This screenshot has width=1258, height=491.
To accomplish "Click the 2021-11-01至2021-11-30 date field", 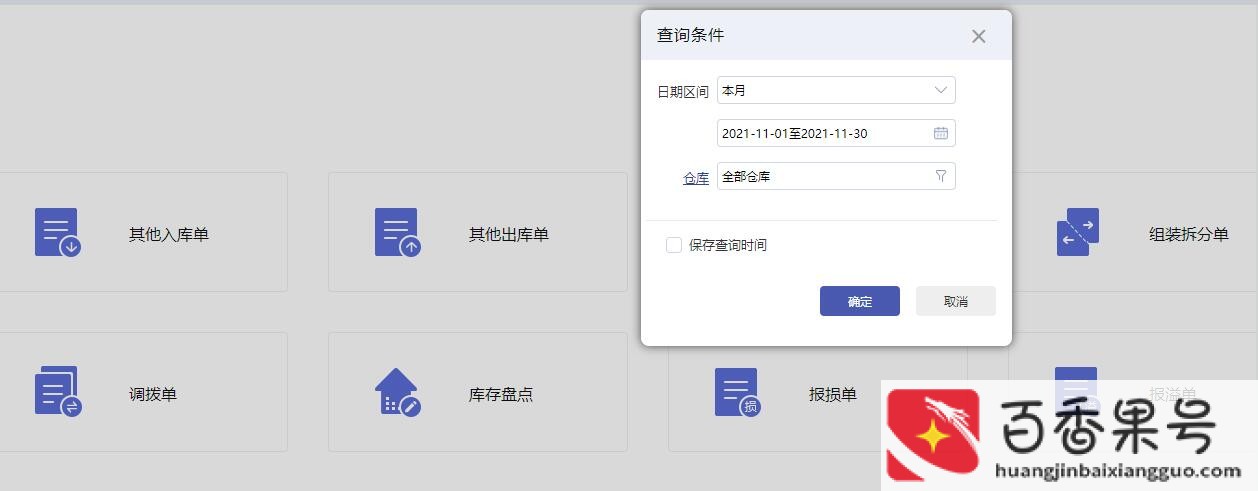I will (836, 133).
